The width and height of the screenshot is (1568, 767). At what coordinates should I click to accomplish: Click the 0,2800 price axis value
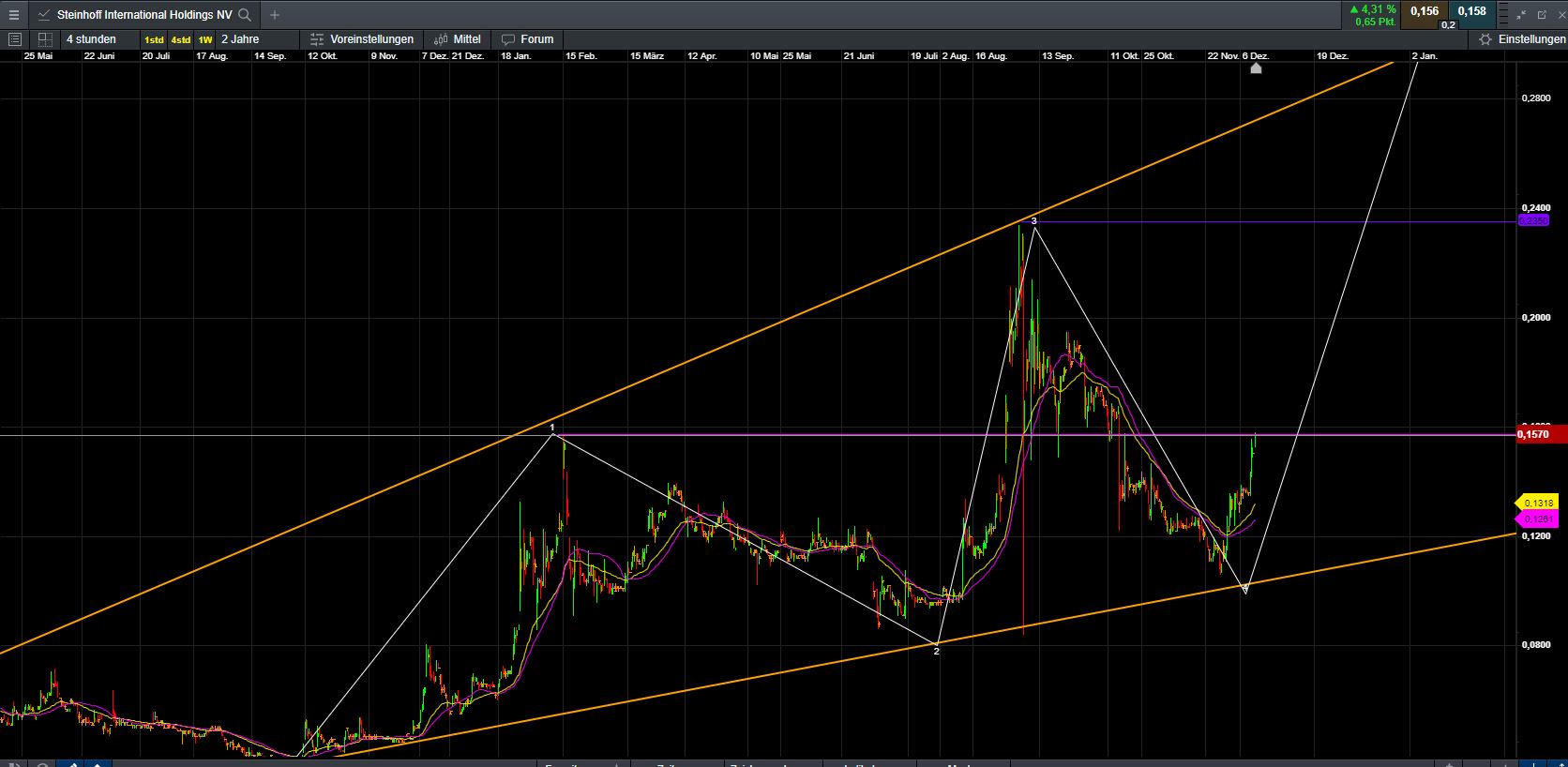tap(1535, 98)
